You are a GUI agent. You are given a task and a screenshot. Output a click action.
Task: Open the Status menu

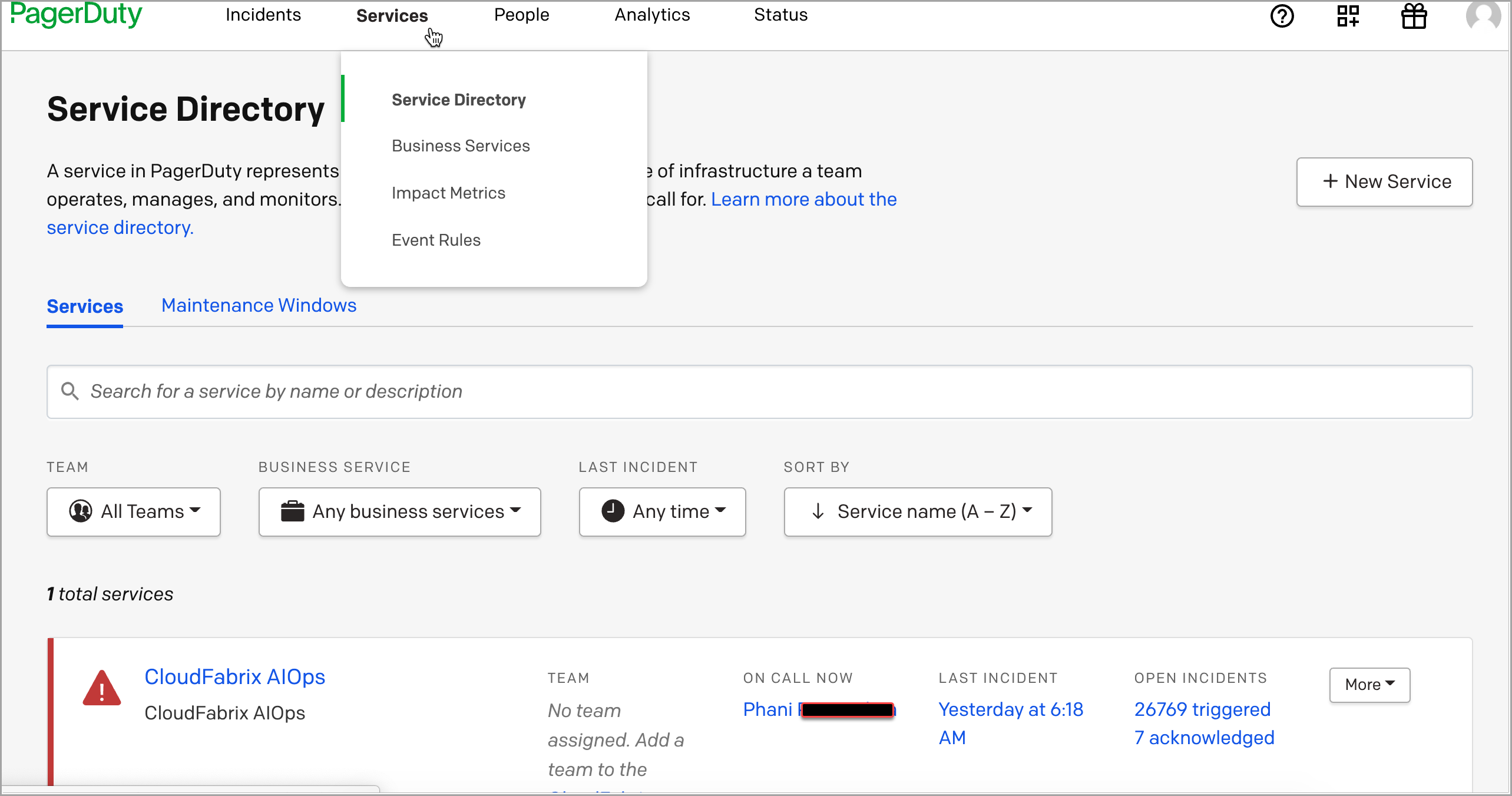click(780, 15)
